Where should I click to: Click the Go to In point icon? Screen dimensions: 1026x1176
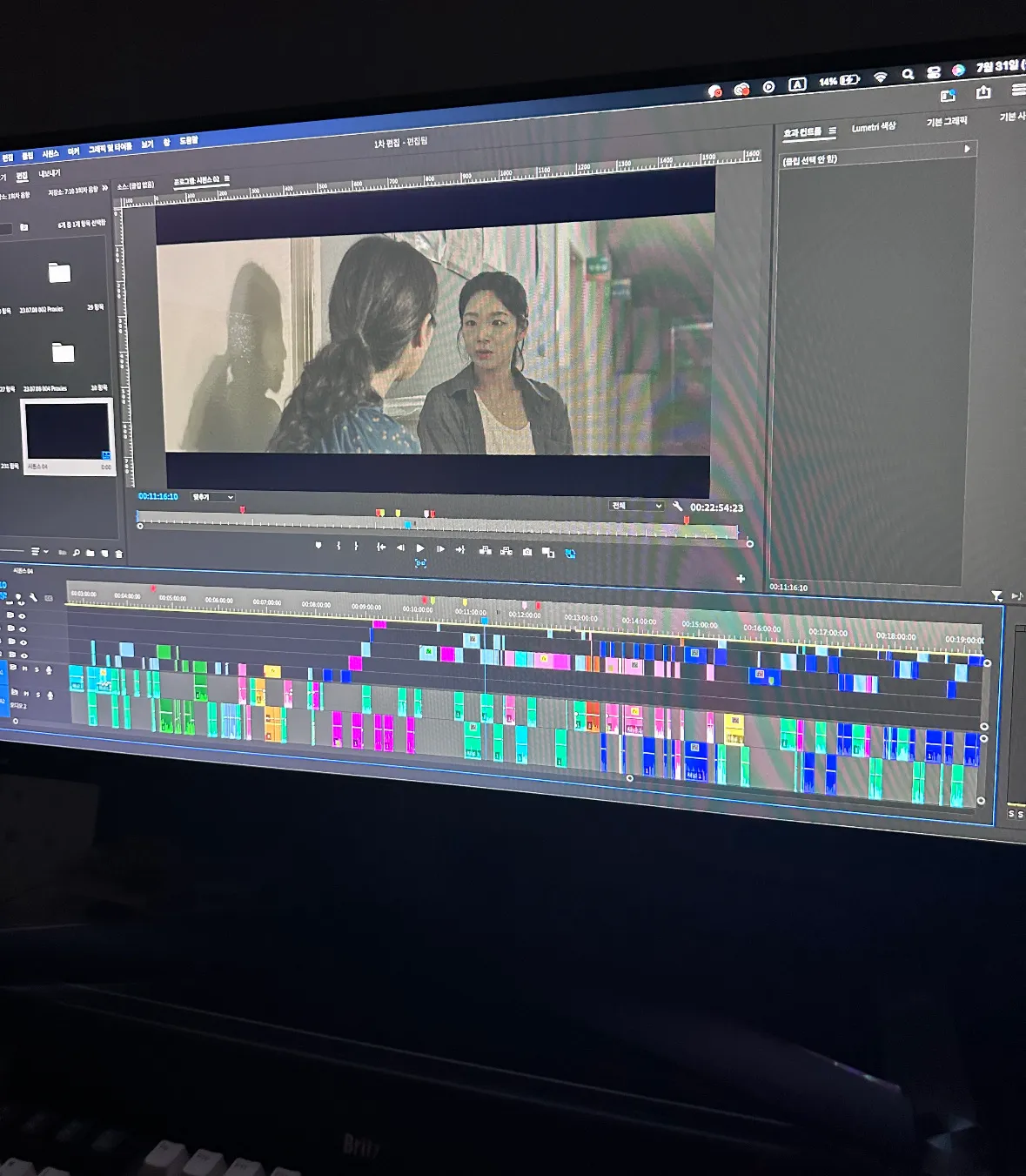pos(380,547)
